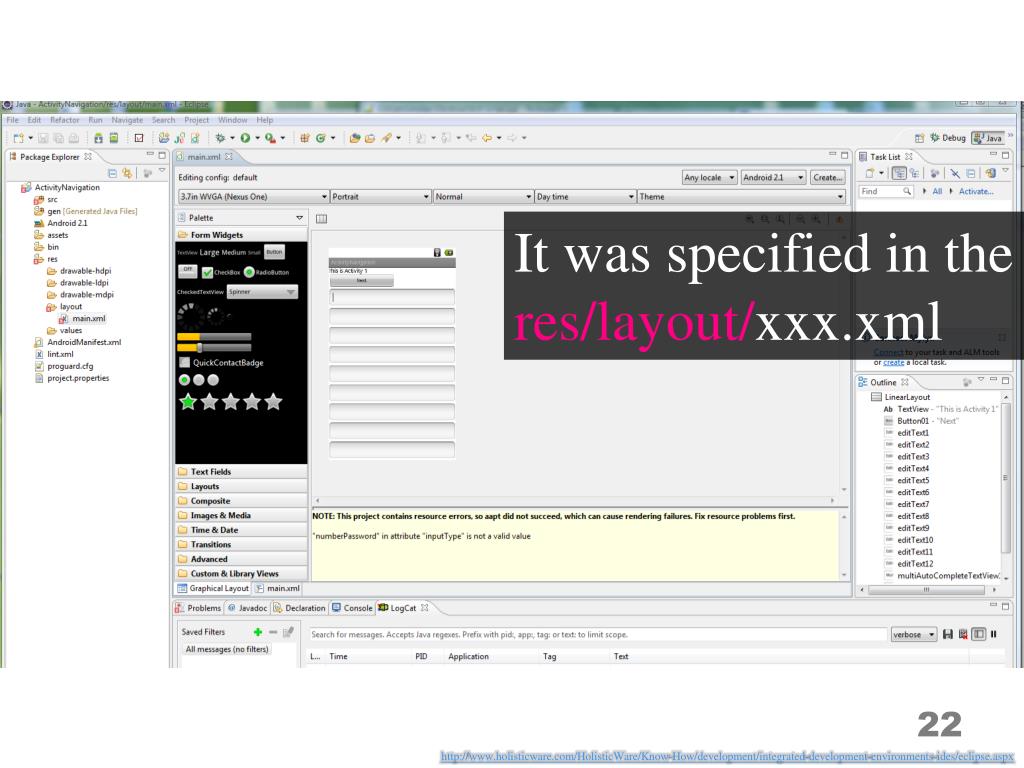Open the Window menu
This screenshot has width=1024, height=768.
232,120
